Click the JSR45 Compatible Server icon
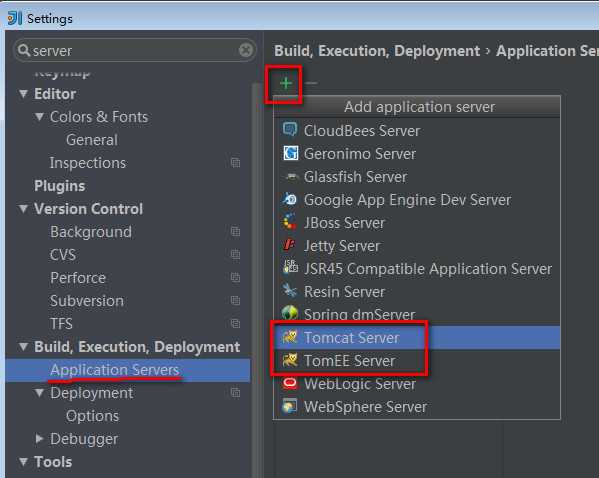This screenshot has width=599, height=478. tap(290, 267)
